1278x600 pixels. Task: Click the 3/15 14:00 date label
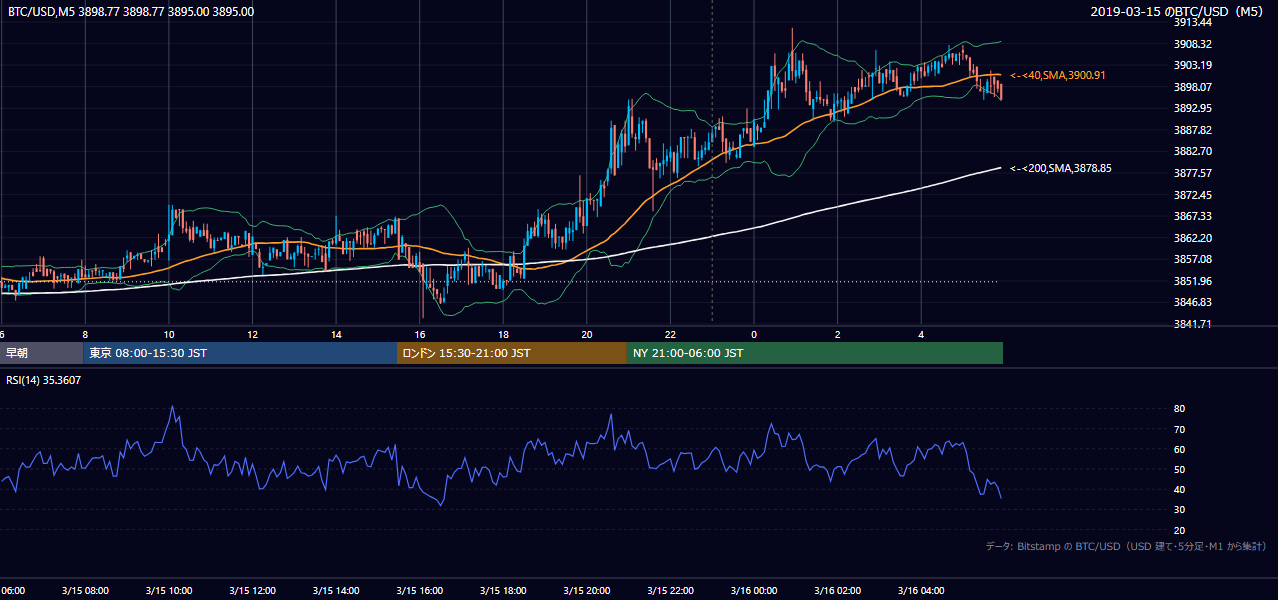336,590
